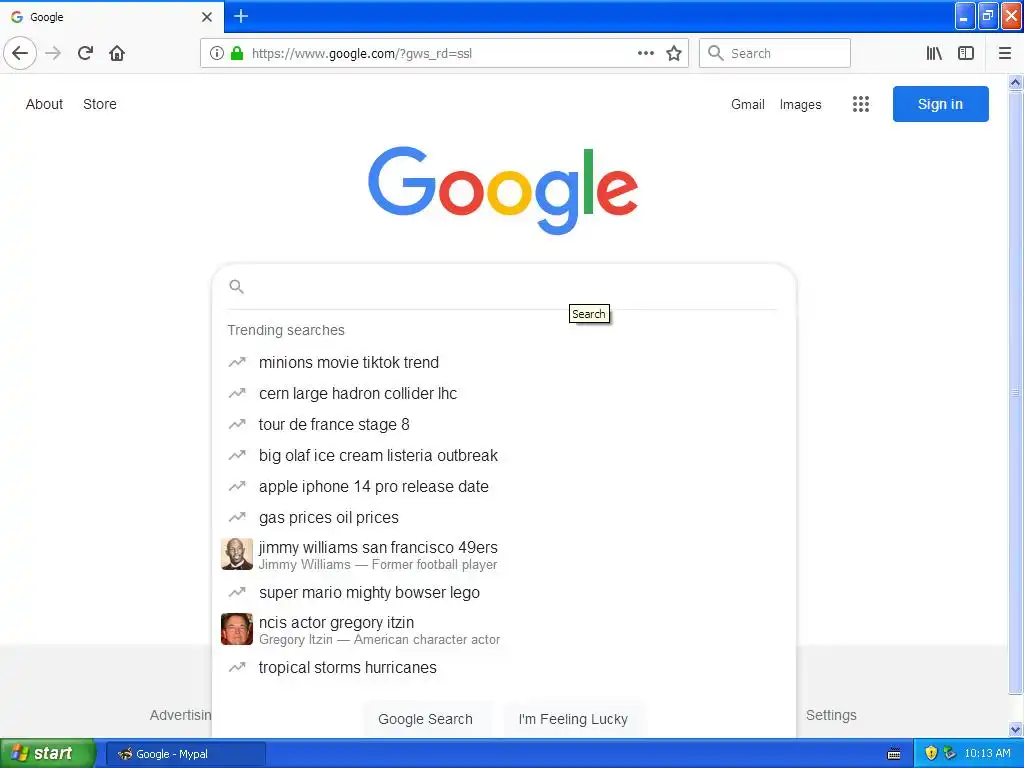Open the browser hamburger menu
Image resolution: width=1024 pixels, height=768 pixels.
[1005, 53]
